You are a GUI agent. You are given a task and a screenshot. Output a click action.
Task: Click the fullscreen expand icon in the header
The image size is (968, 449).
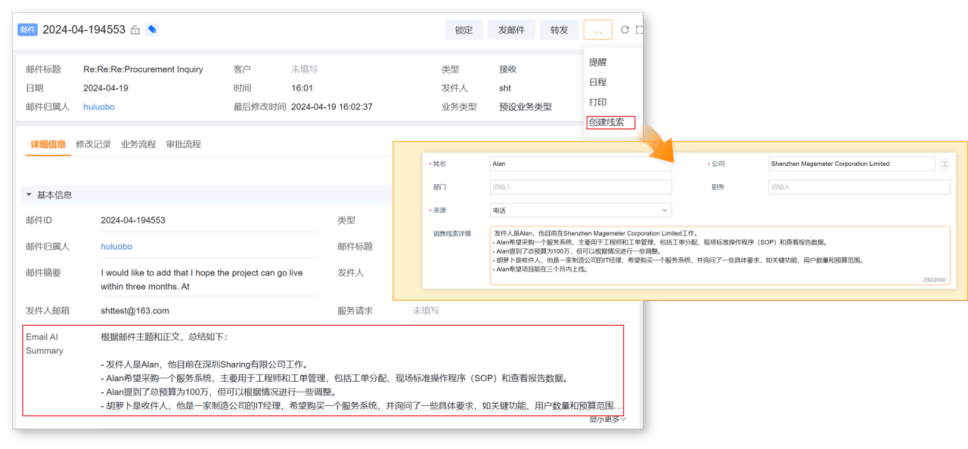coord(640,30)
